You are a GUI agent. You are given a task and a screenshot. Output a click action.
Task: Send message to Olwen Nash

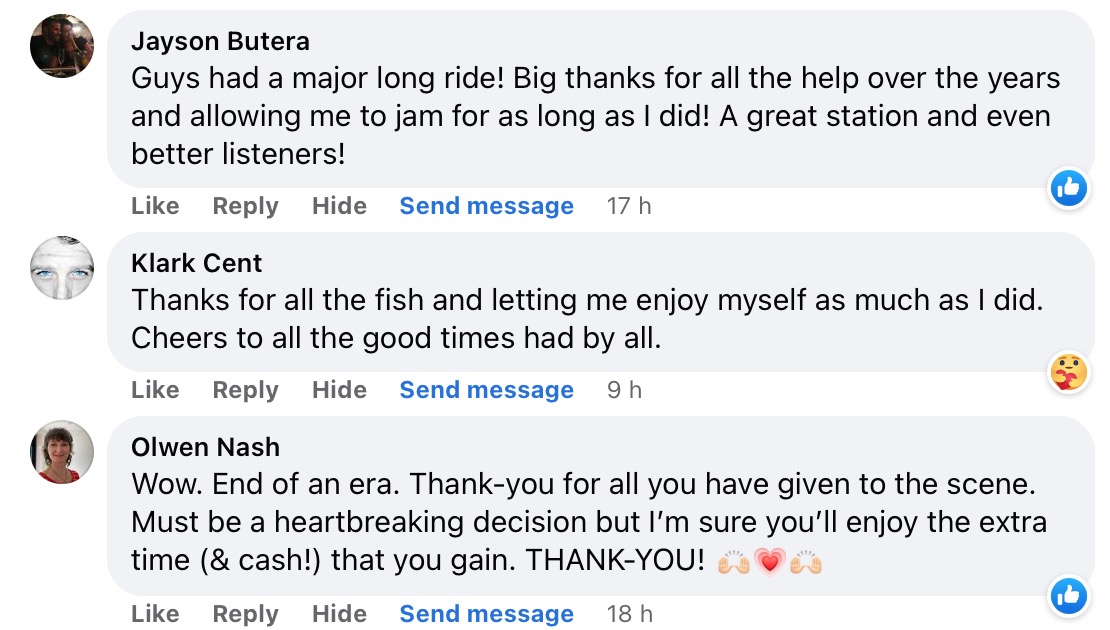(486, 614)
